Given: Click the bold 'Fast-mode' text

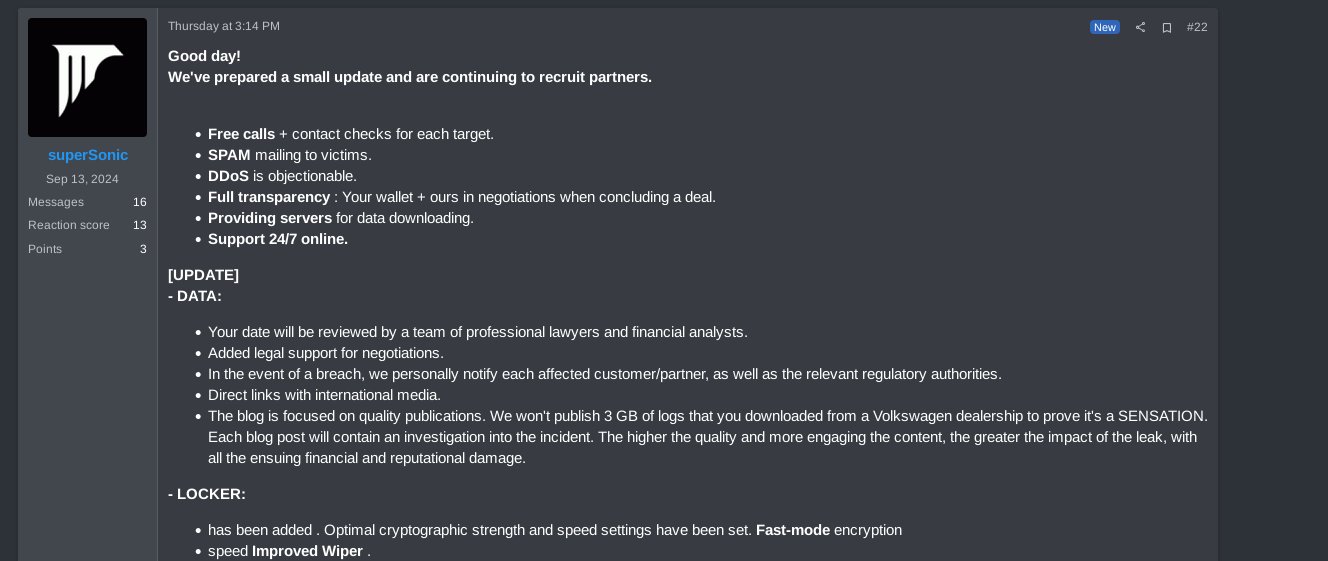Looking at the screenshot, I should click(x=793, y=530).
